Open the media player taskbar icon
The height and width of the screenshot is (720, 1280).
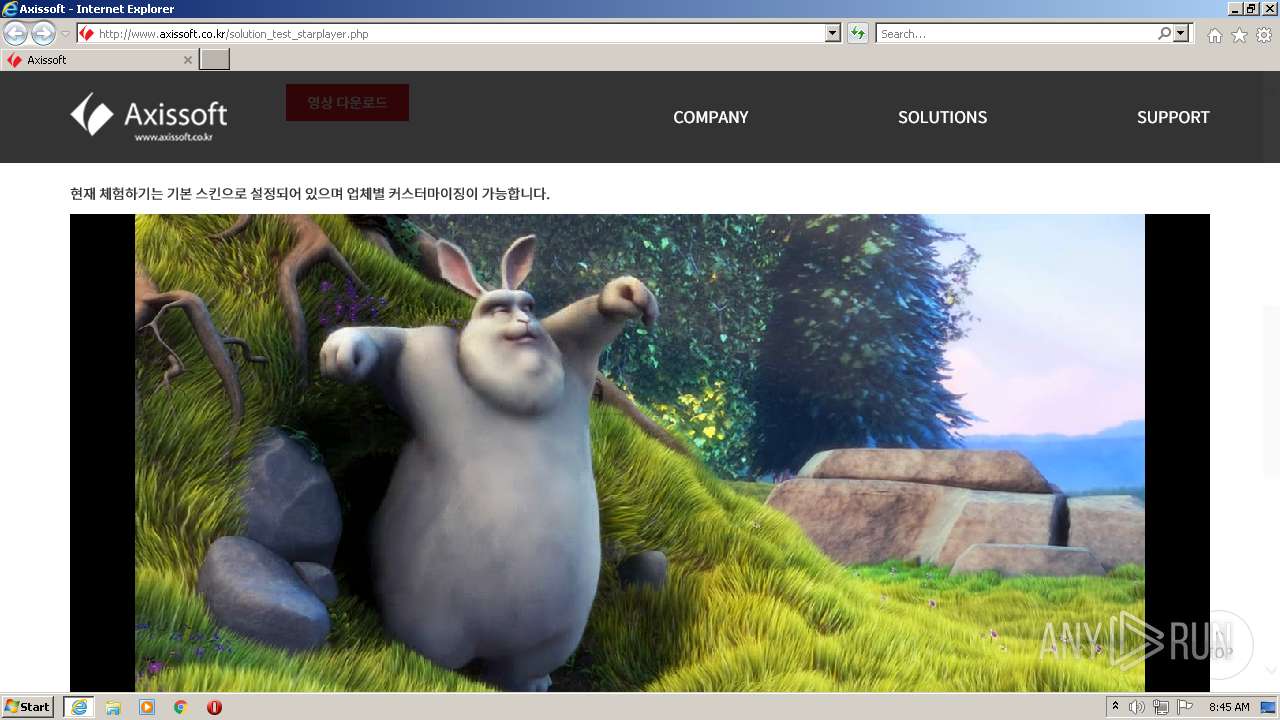click(147, 707)
